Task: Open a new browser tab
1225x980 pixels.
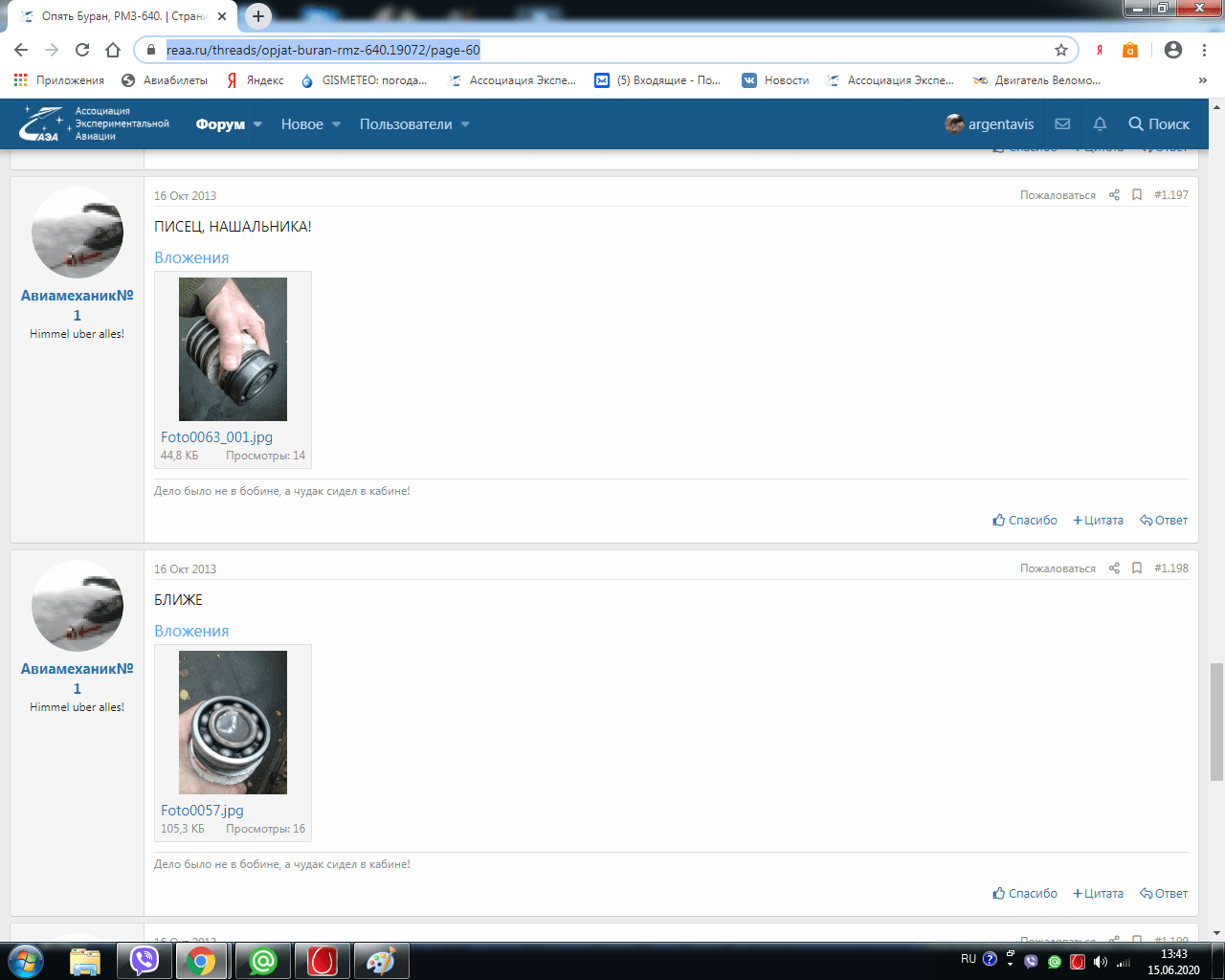Action: (258, 16)
